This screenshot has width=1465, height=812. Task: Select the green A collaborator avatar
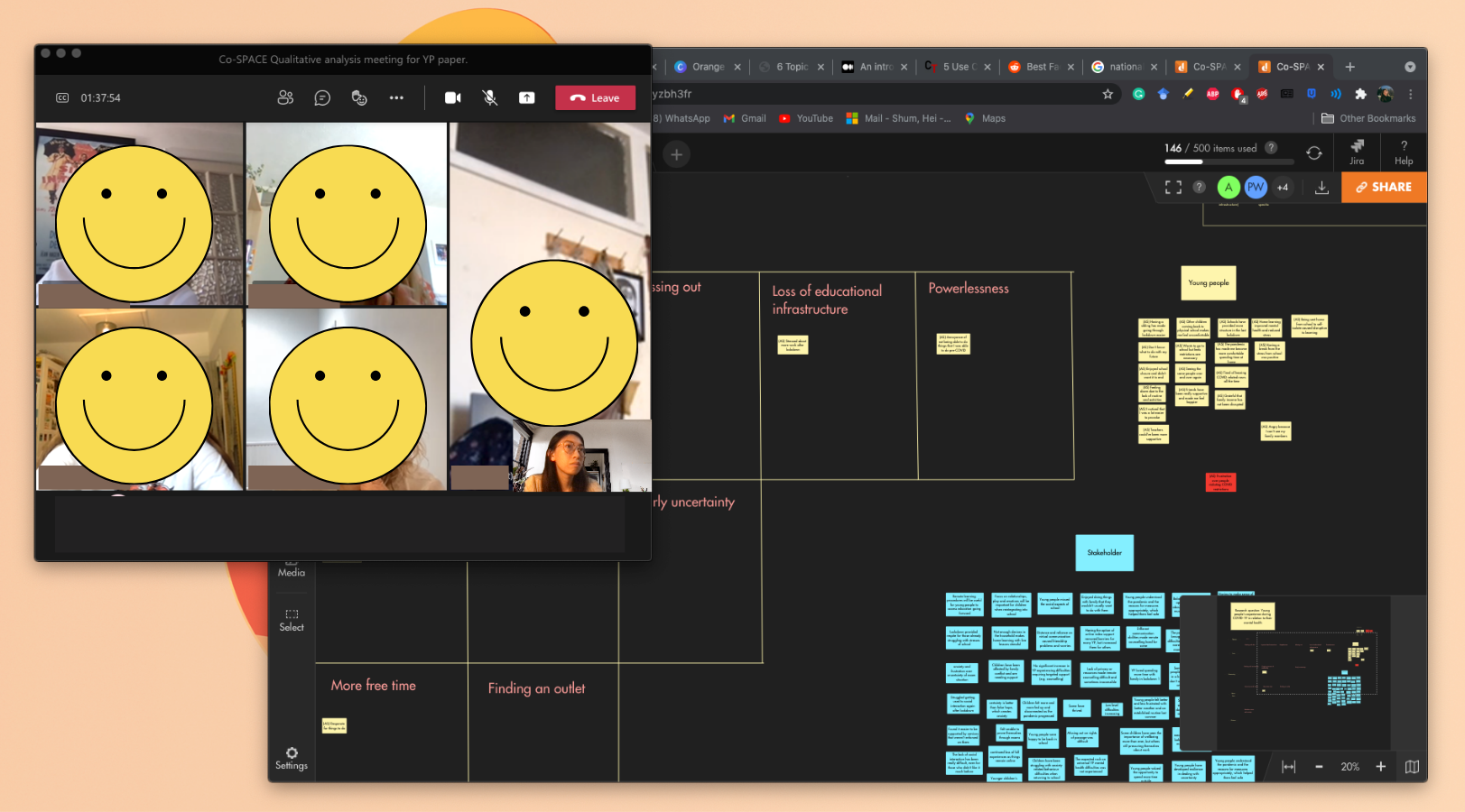click(1228, 187)
